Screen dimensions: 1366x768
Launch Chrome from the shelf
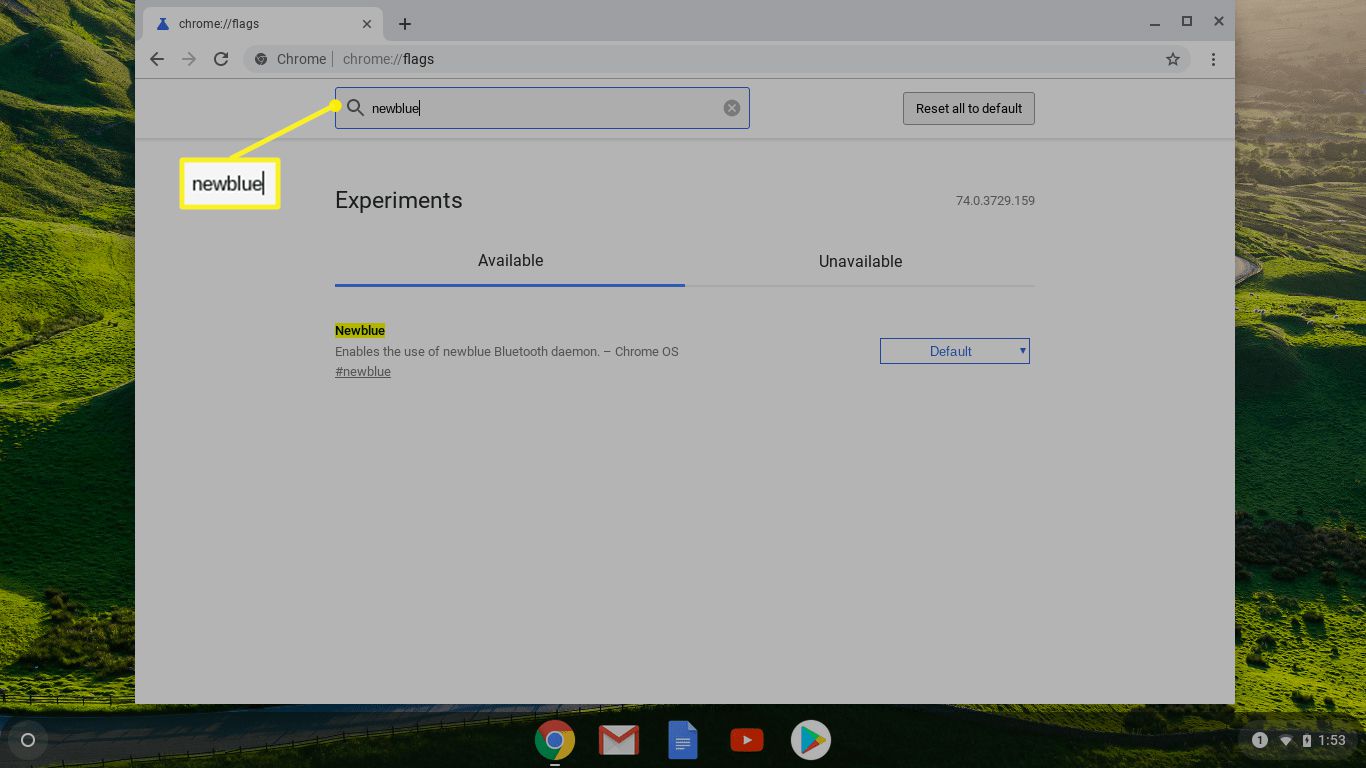coord(555,740)
